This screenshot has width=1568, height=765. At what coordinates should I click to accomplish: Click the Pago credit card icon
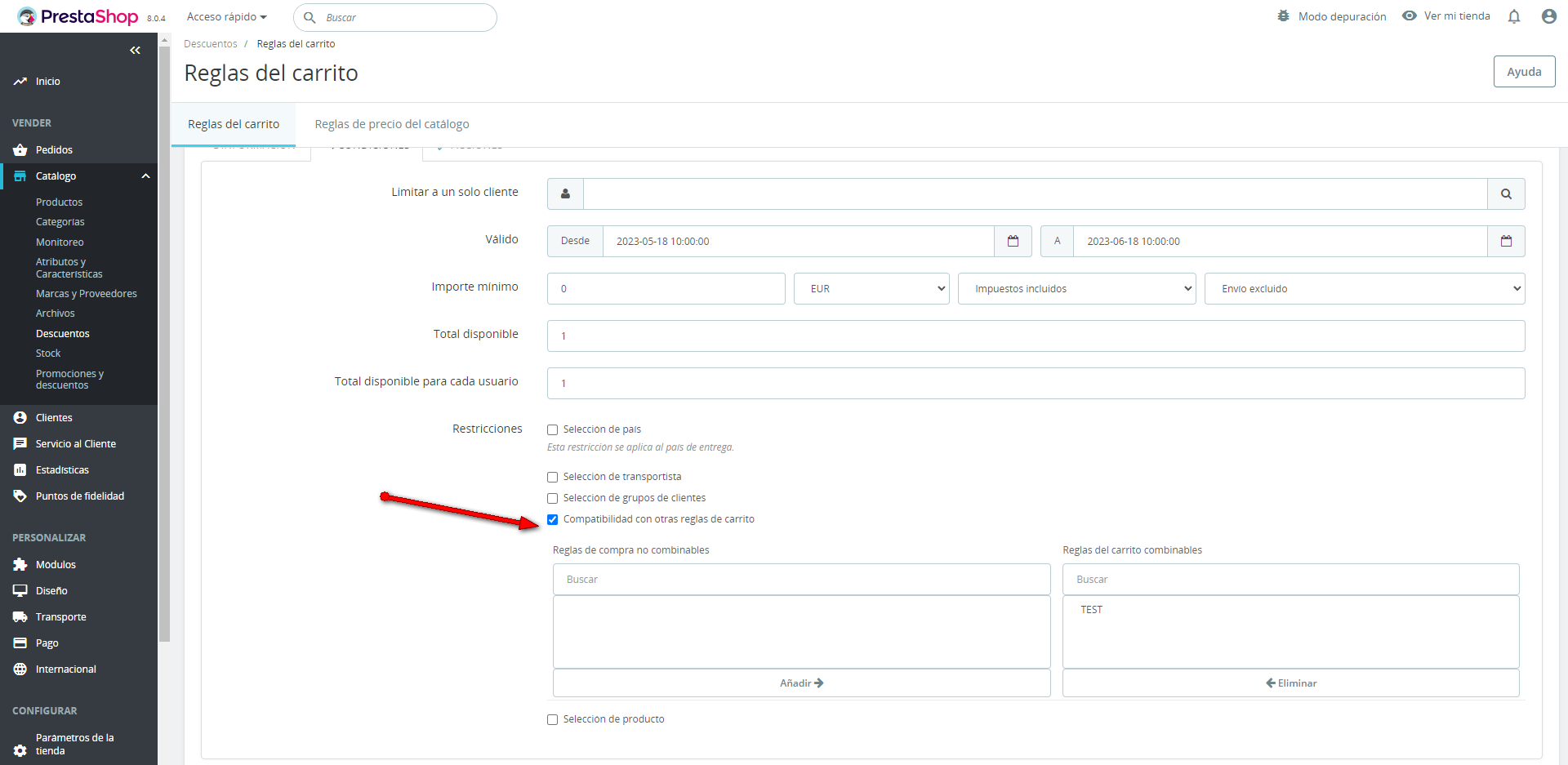tap(20, 643)
